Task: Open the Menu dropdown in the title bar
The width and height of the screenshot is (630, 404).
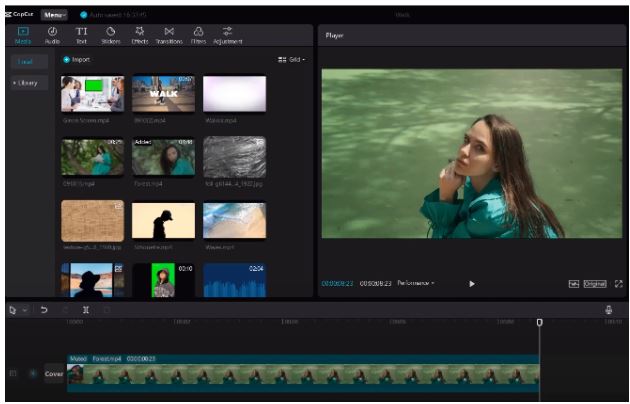Action: pos(54,15)
